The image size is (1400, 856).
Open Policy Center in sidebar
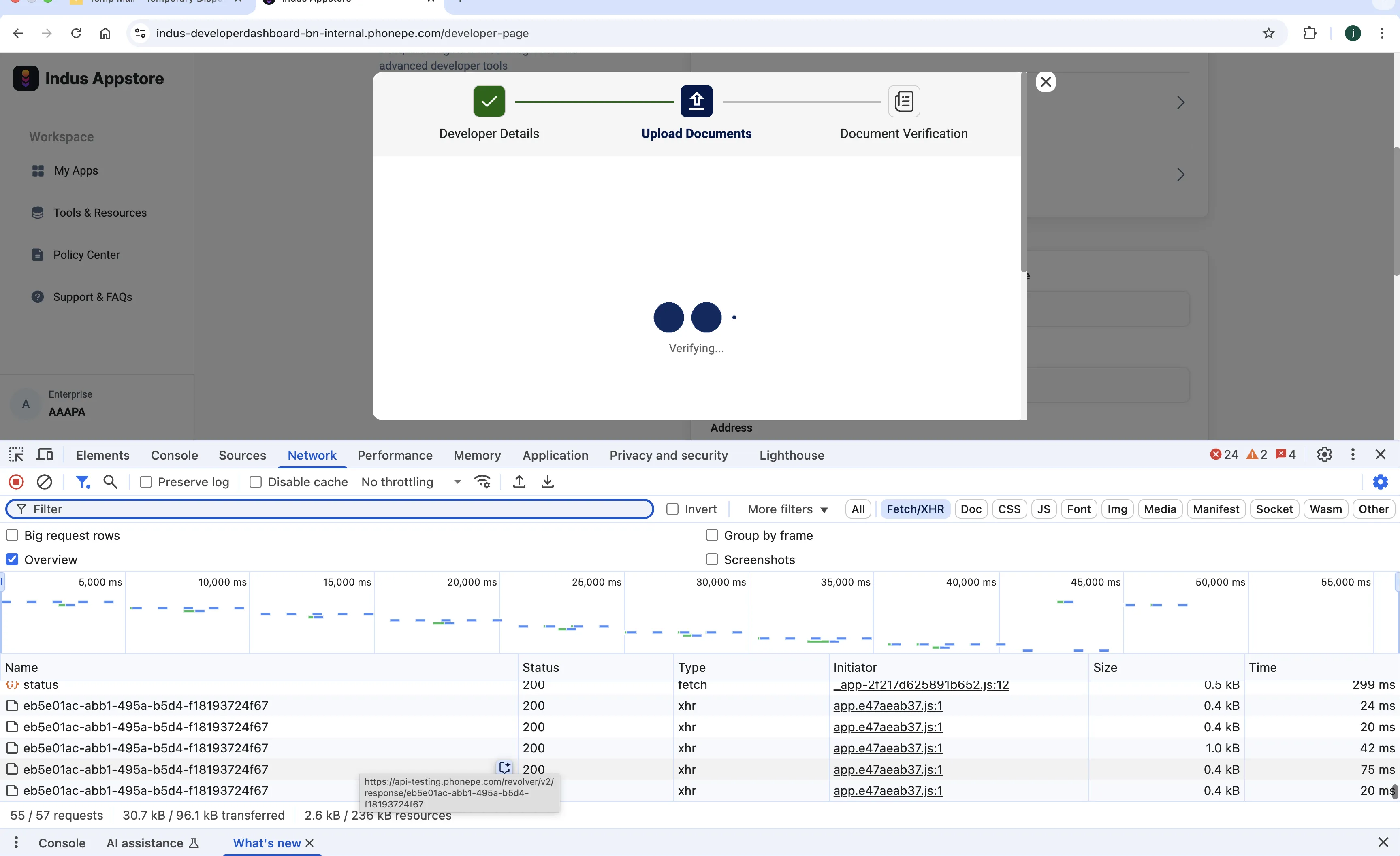[86, 254]
